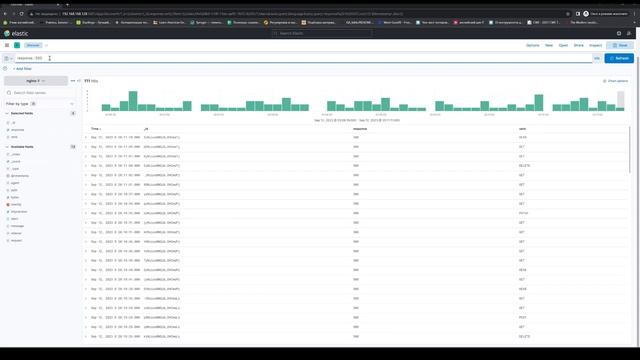Open the browser profile icon
This screenshot has width=640, height=360.
(x=586, y=14)
